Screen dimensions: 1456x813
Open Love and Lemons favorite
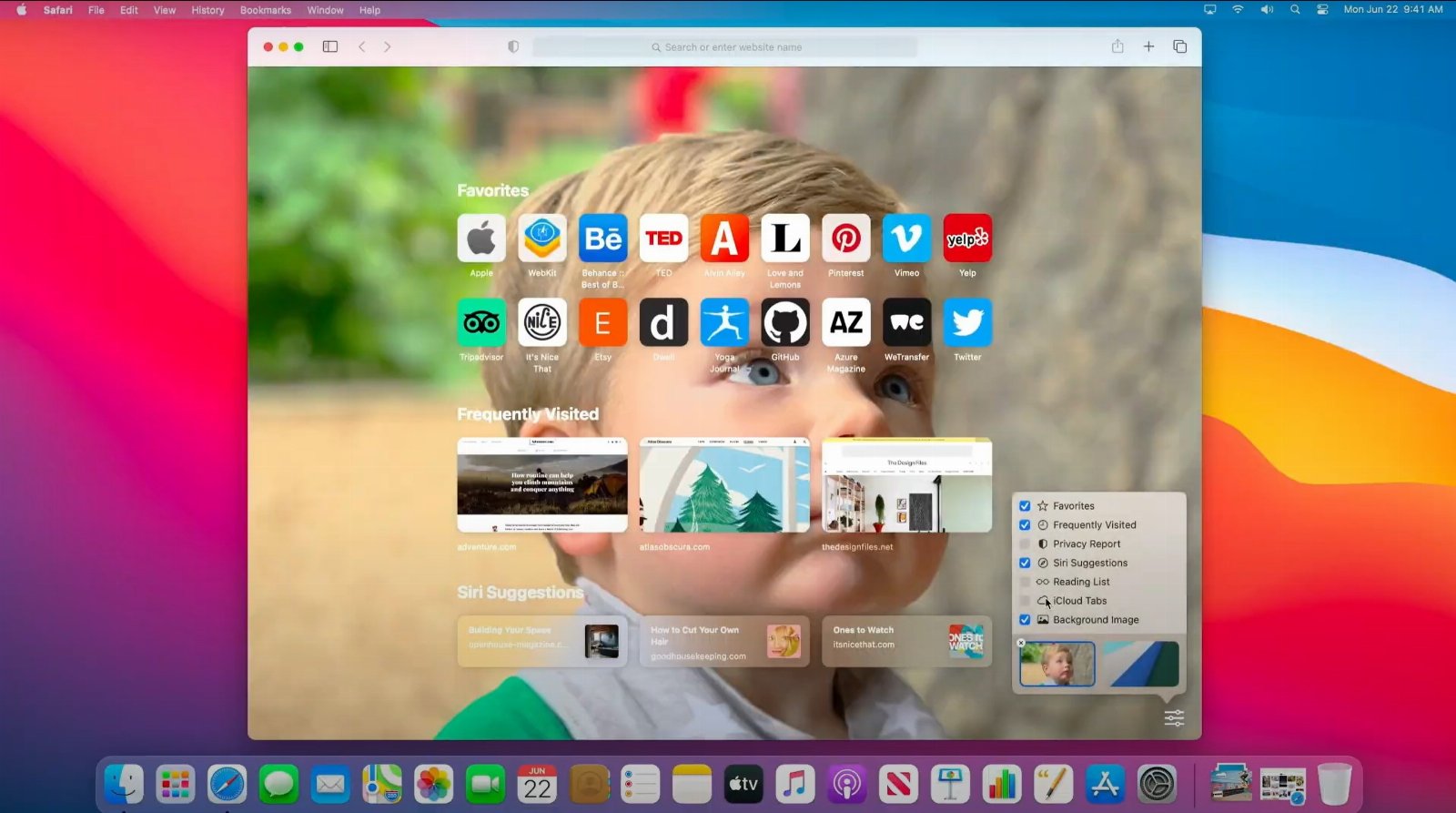point(785,239)
